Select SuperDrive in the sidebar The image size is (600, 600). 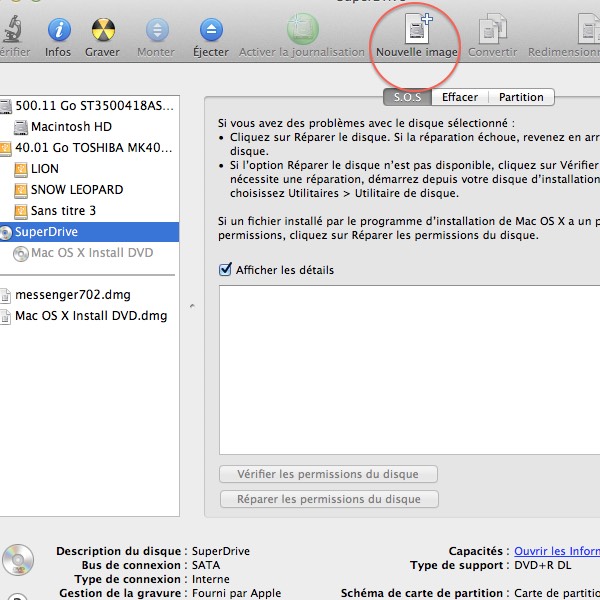(x=89, y=232)
